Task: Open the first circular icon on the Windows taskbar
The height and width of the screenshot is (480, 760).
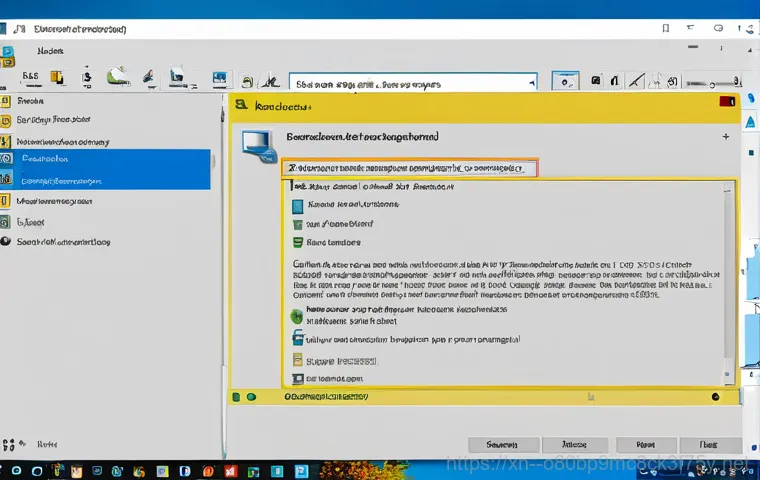Action: pyautogui.click(x=16, y=471)
